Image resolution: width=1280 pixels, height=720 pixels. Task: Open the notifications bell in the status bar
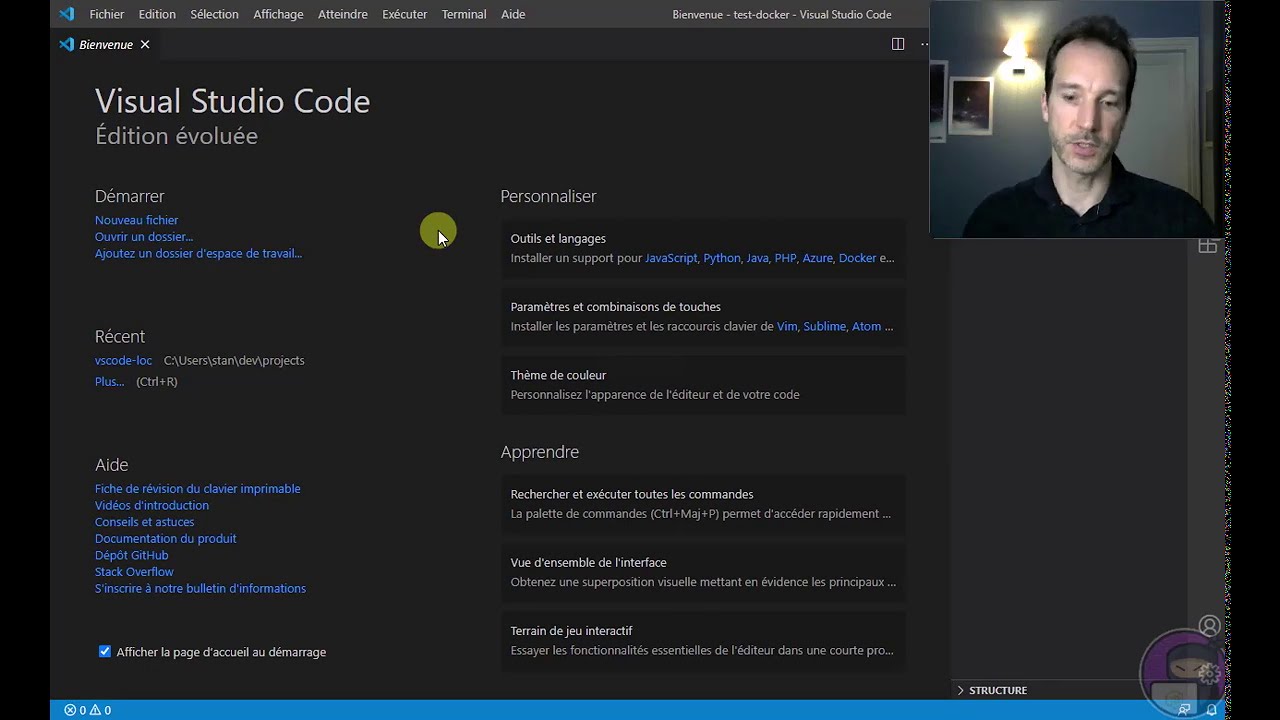tap(1211, 710)
